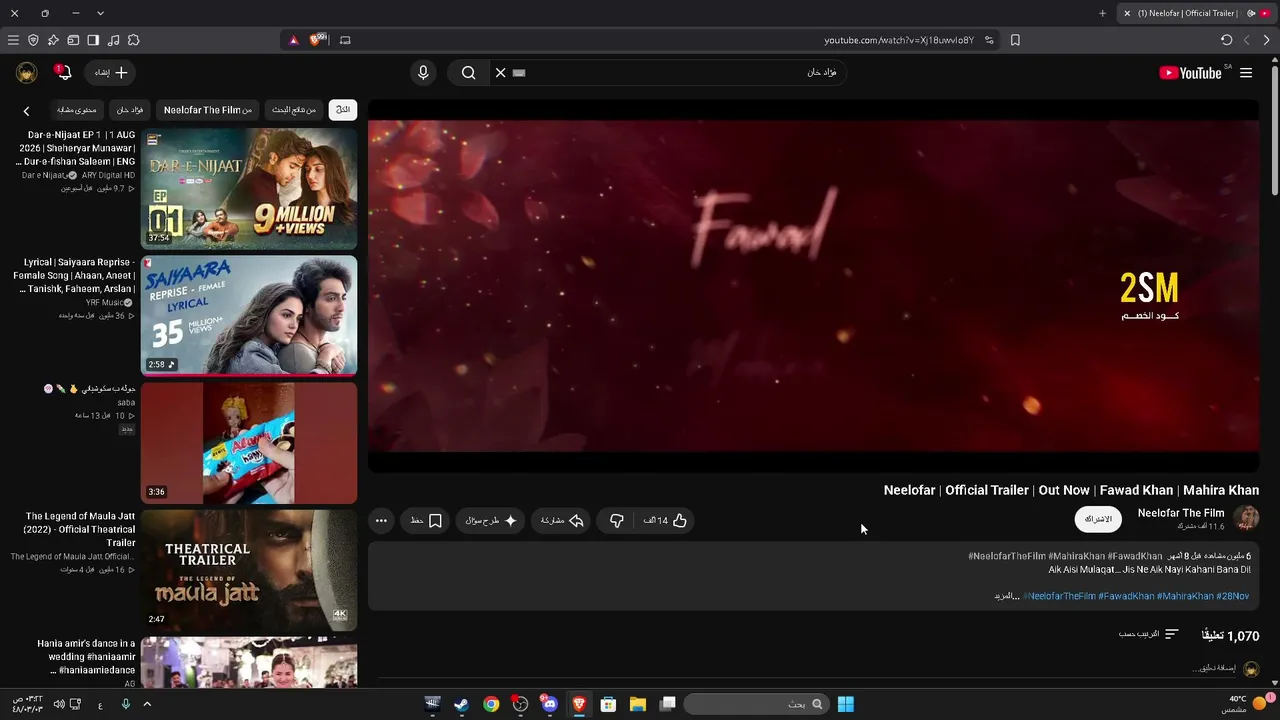Image resolution: width=1280 pixels, height=720 pixels.
Task: Save the video with حفظ
Action: point(426,521)
